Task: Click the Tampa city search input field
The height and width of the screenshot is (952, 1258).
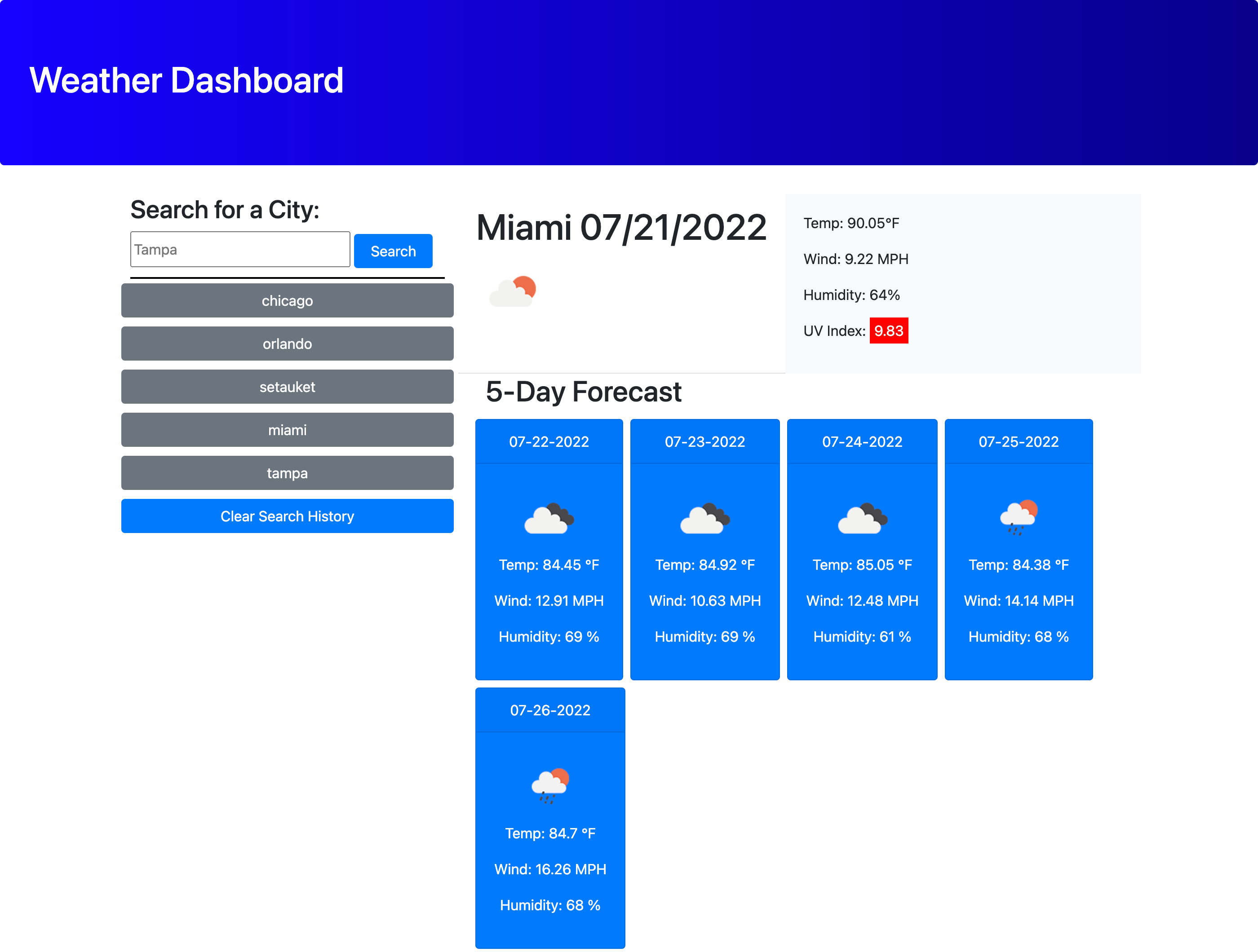Action: [240, 249]
